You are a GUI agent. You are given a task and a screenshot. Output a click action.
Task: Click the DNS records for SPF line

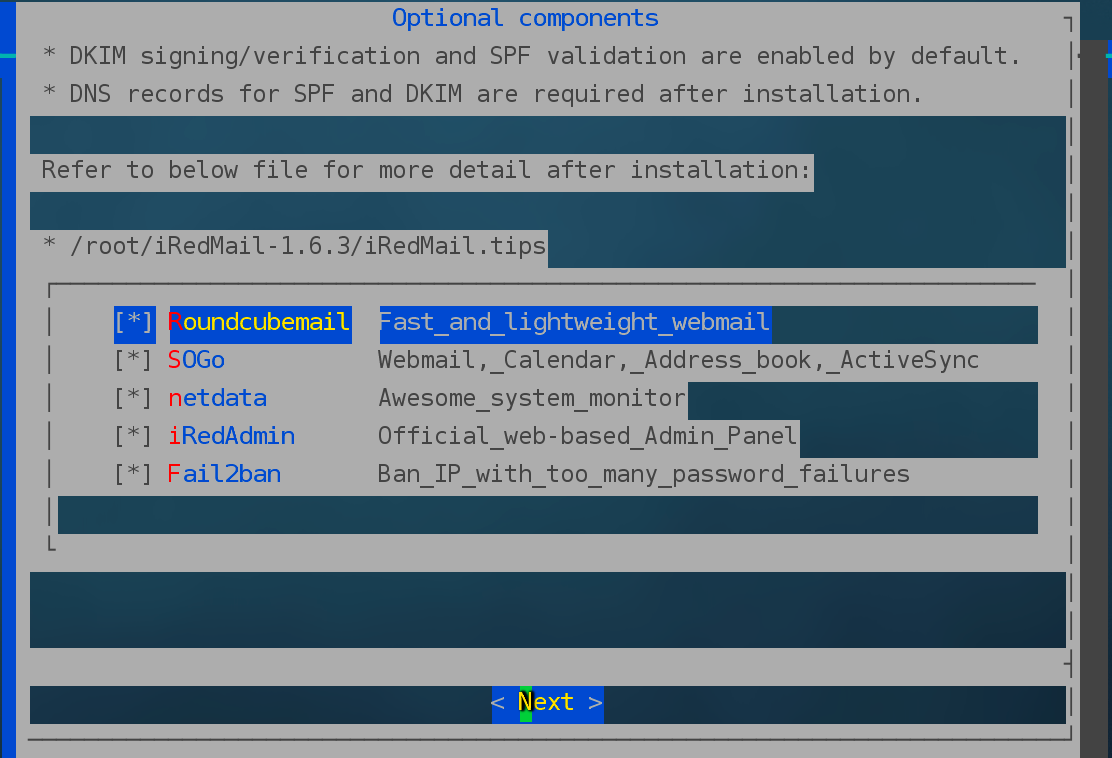[483, 94]
